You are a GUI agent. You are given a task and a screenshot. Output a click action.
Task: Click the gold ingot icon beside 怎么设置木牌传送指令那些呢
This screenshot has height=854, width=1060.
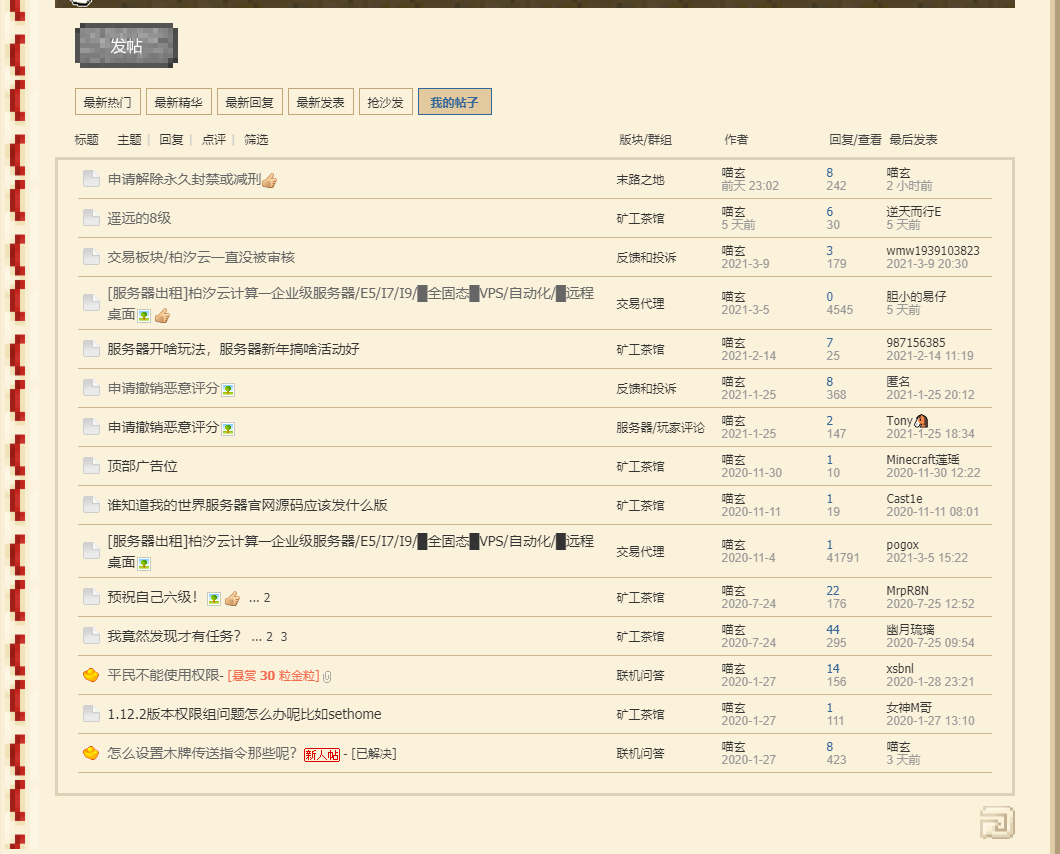[x=91, y=753]
